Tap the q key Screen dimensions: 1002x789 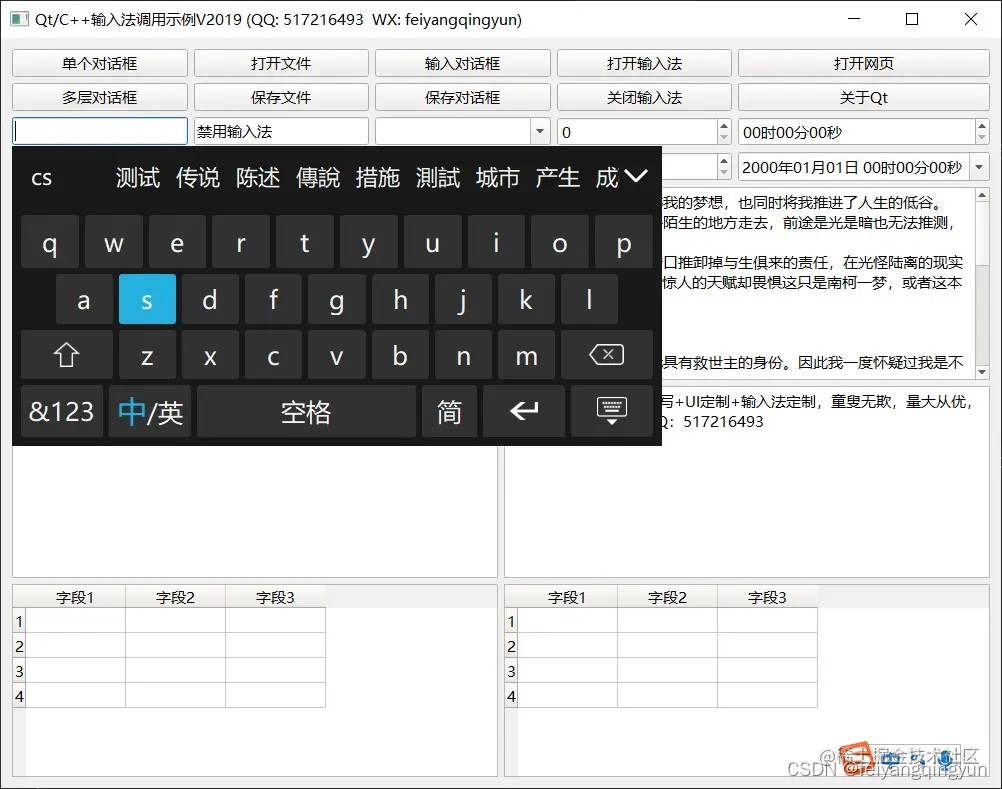[50, 243]
